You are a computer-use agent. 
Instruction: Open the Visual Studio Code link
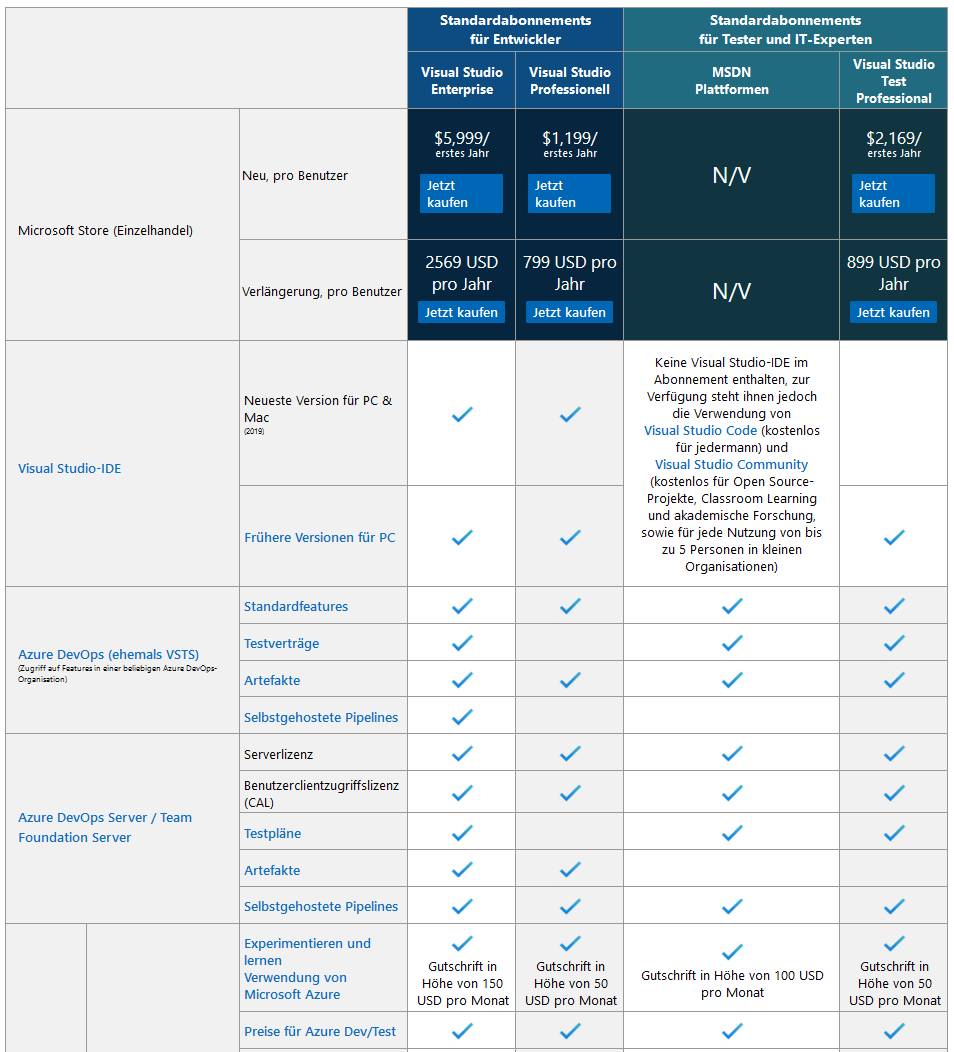(700, 430)
